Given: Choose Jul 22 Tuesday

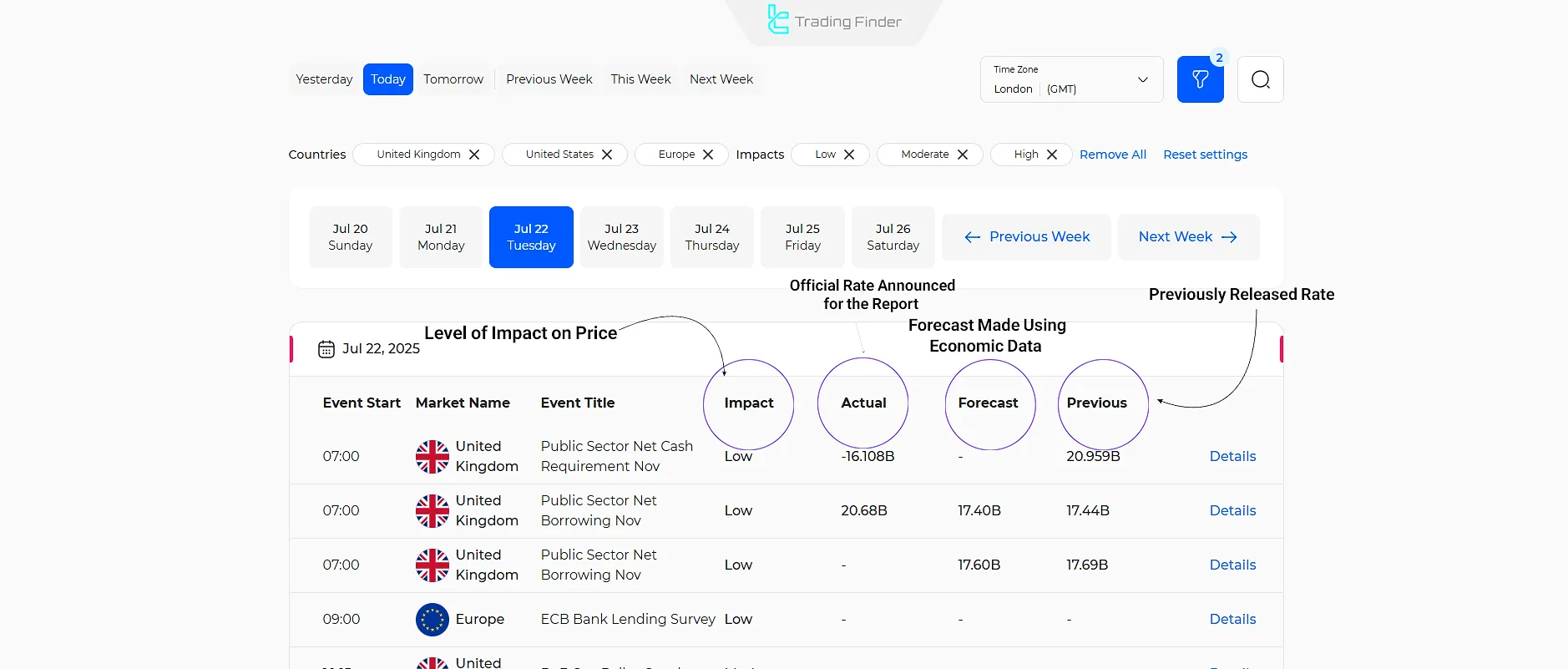Looking at the screenshot, I should point(531,237).
